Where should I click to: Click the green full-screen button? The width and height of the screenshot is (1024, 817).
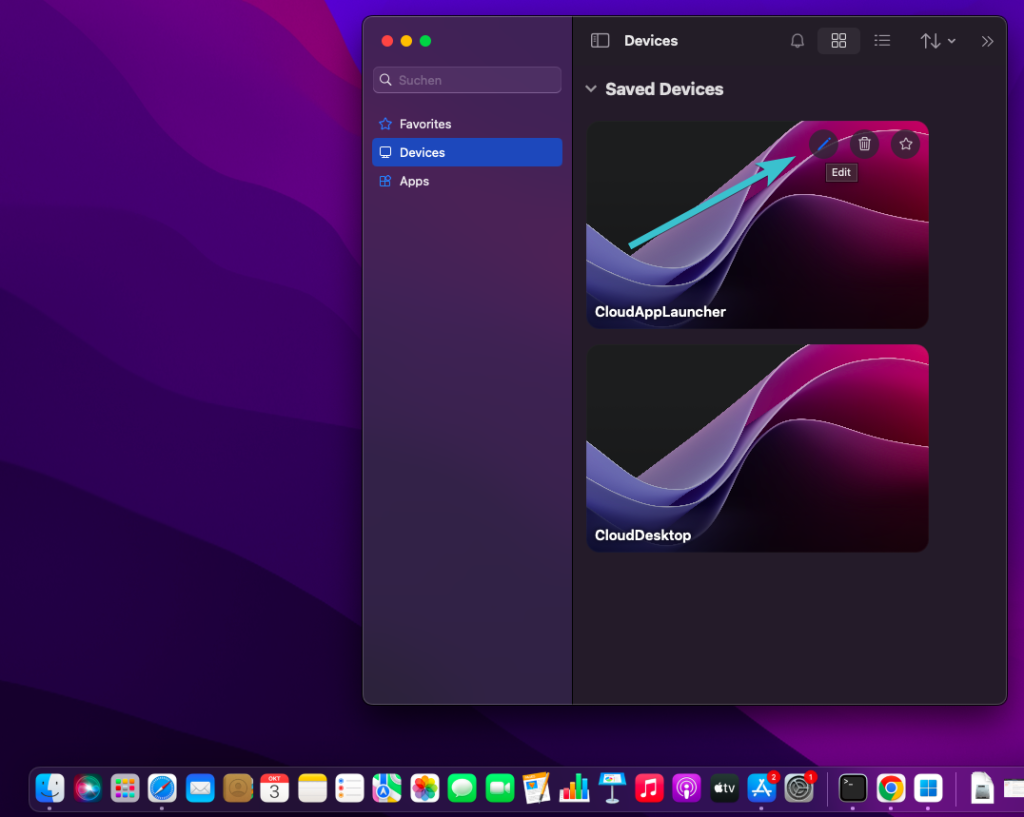pyautogui.click(x=425, y=40)
